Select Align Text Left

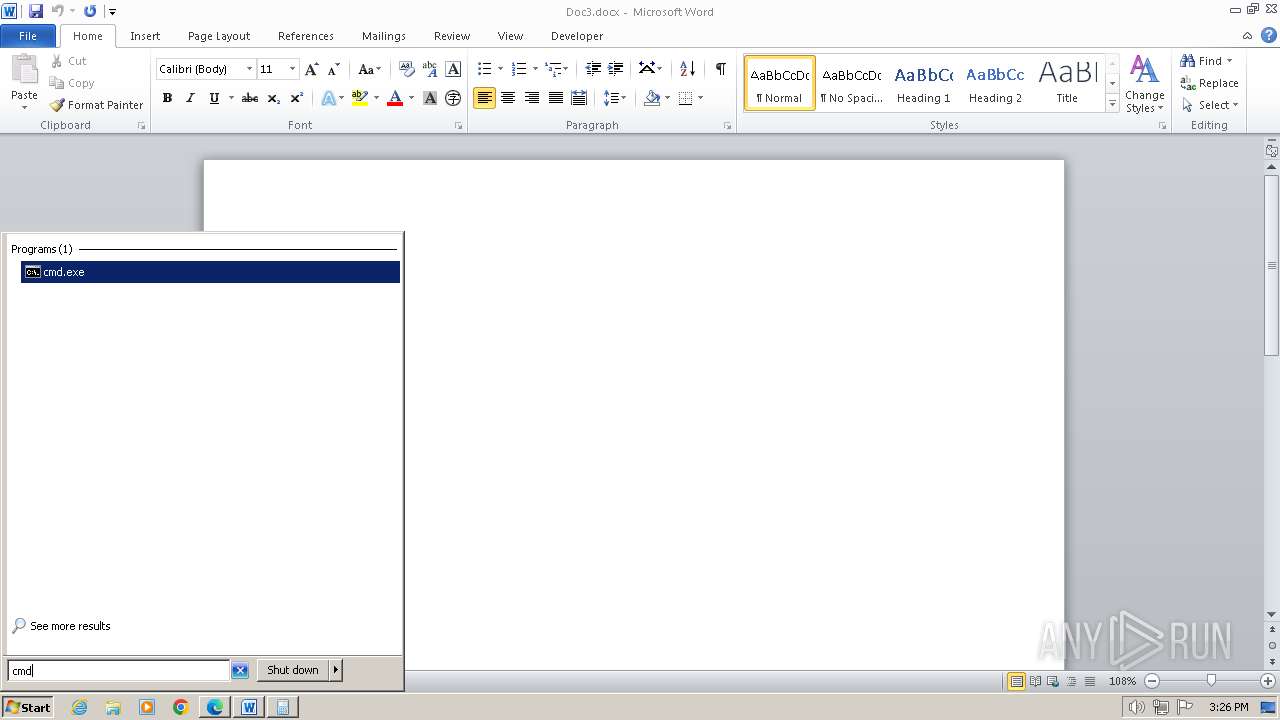click(484, 98)
